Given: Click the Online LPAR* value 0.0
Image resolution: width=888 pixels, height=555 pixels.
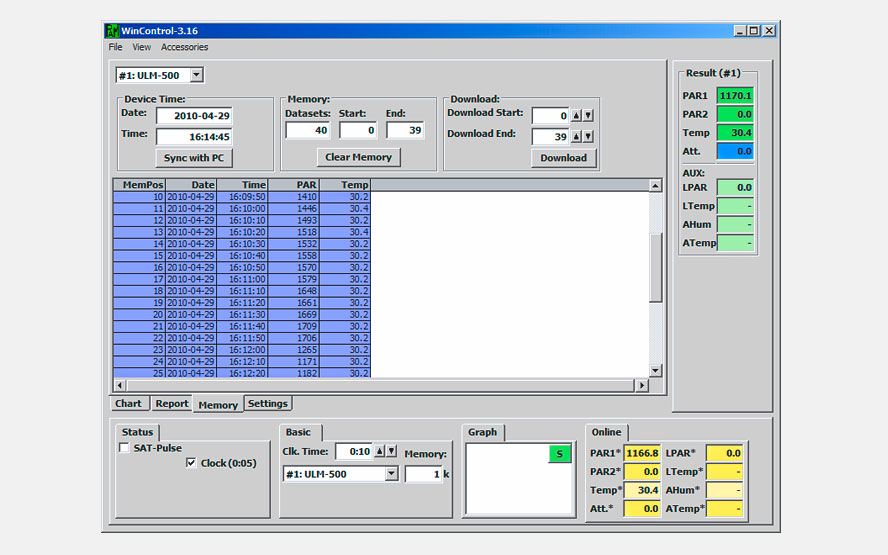Looking at the screenshot, I should (x=725, y=453).
